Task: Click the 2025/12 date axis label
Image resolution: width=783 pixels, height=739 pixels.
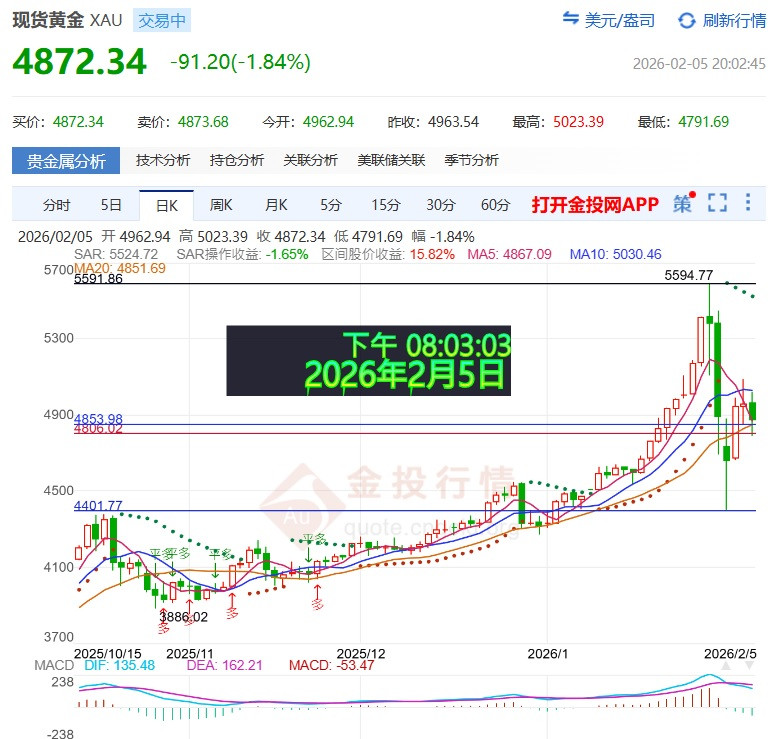Action: [361, 654]
